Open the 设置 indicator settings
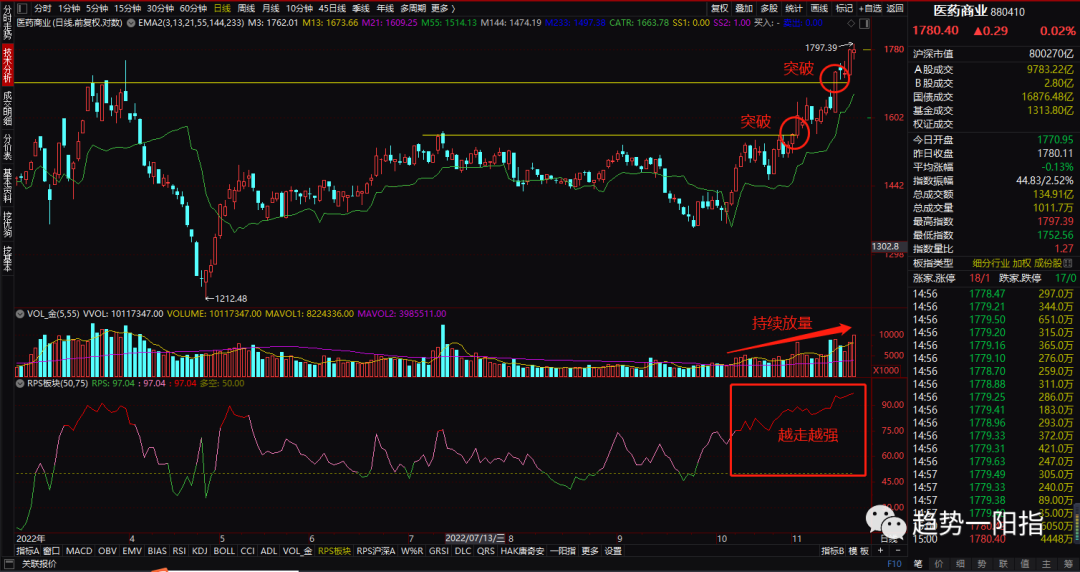1080x572 pixels. point(613,551)
